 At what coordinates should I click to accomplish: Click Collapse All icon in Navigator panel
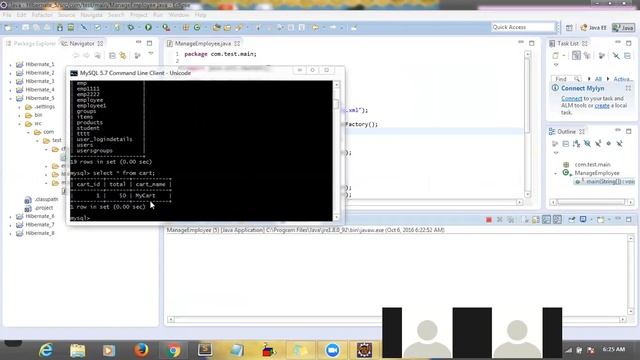click(x=112, y=55)
